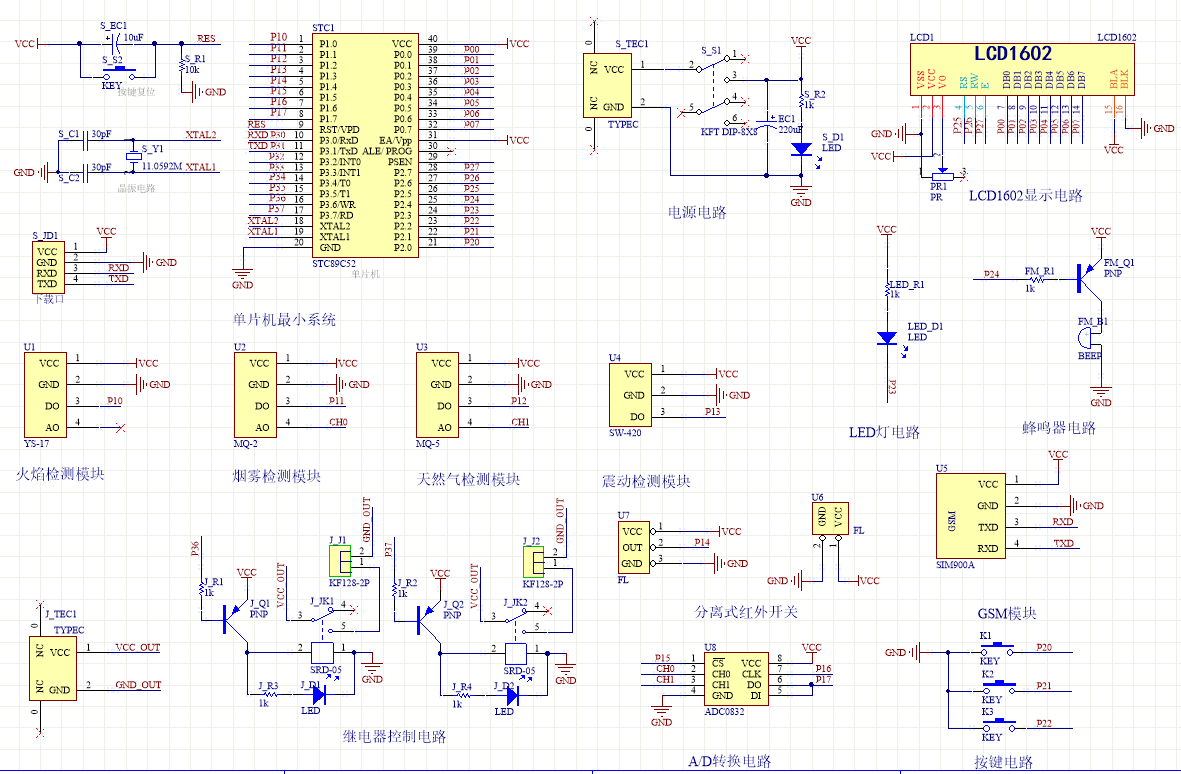This screenshot has height=774, width=1181.
Task: Select the LED_R1 1k resistor
Action: point(887,289)
